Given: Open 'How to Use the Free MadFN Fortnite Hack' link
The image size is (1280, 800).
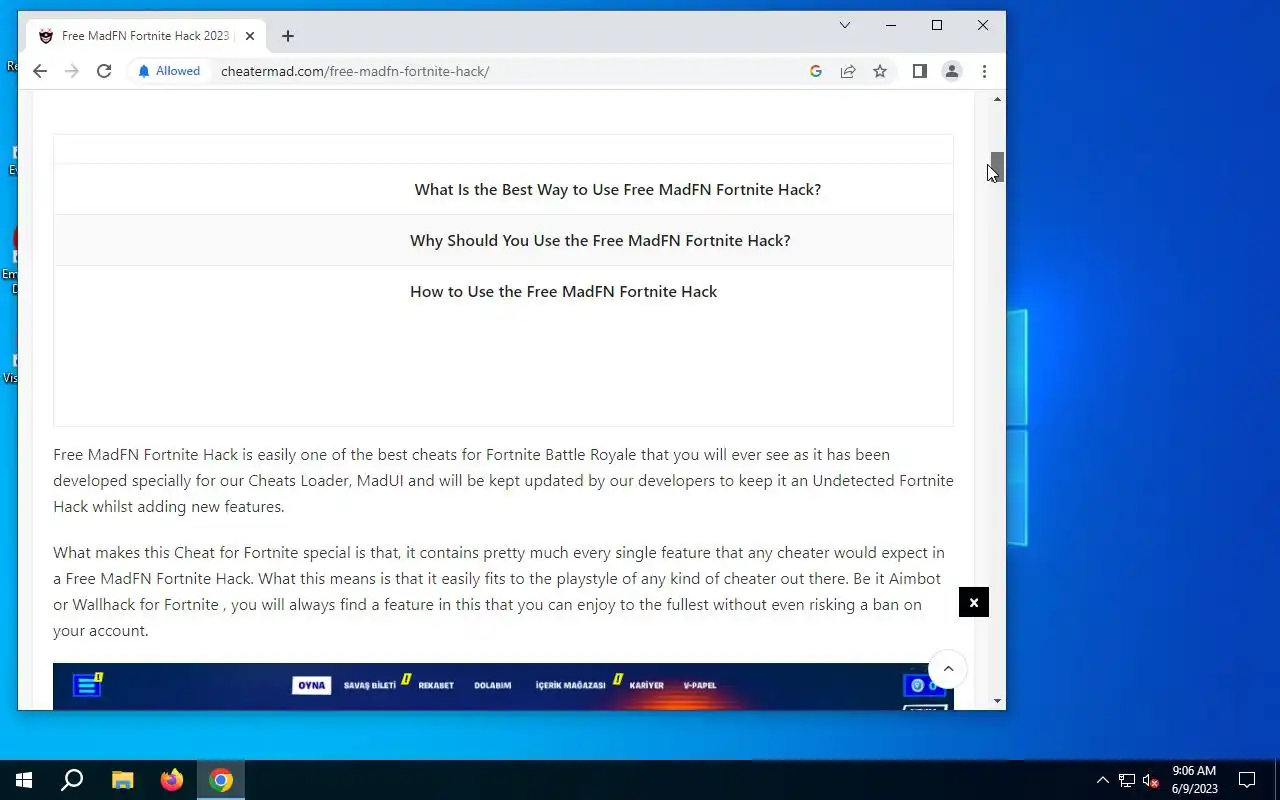Looking at the screenshot, I should point(563,291).
